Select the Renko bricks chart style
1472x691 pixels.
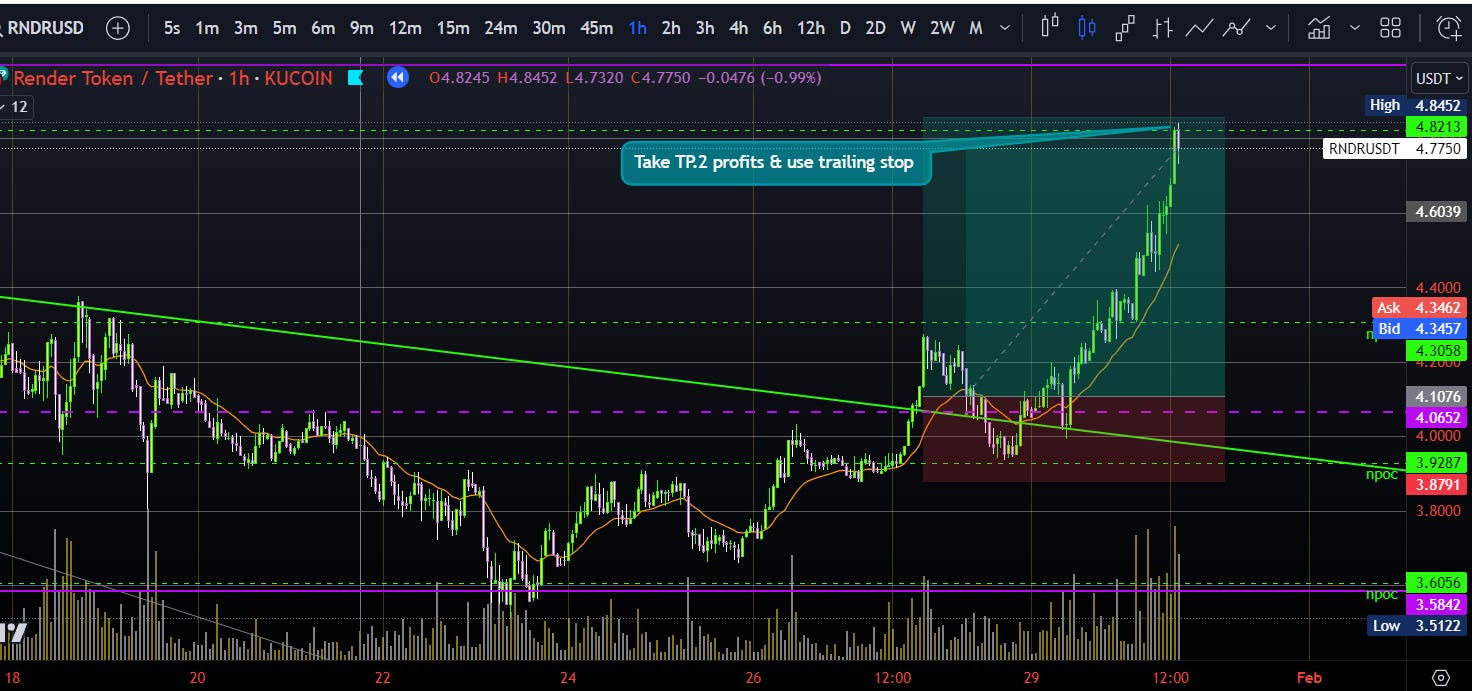pos(1124,28)
